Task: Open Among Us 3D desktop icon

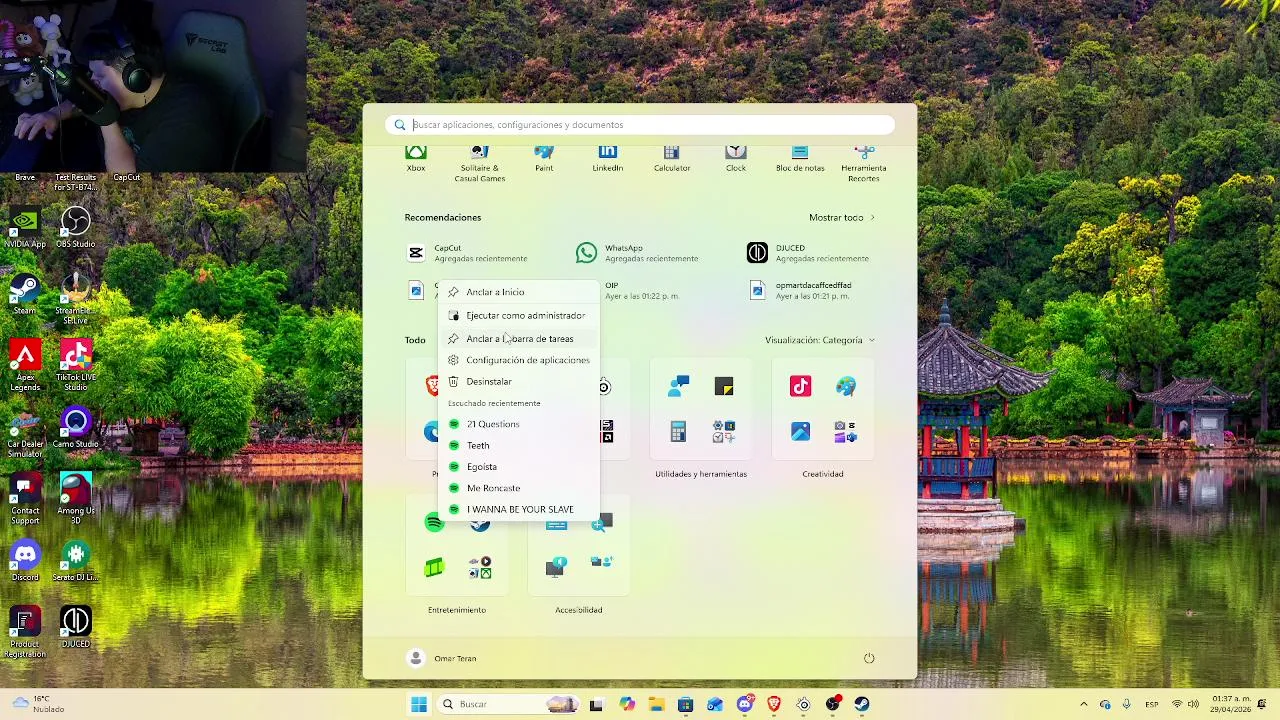Action: (75, 499)
